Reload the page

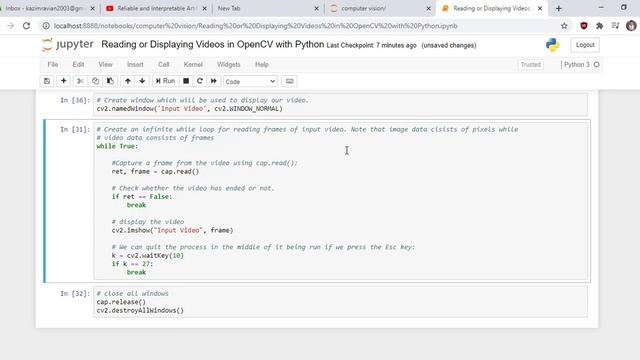tap(27, 26)
